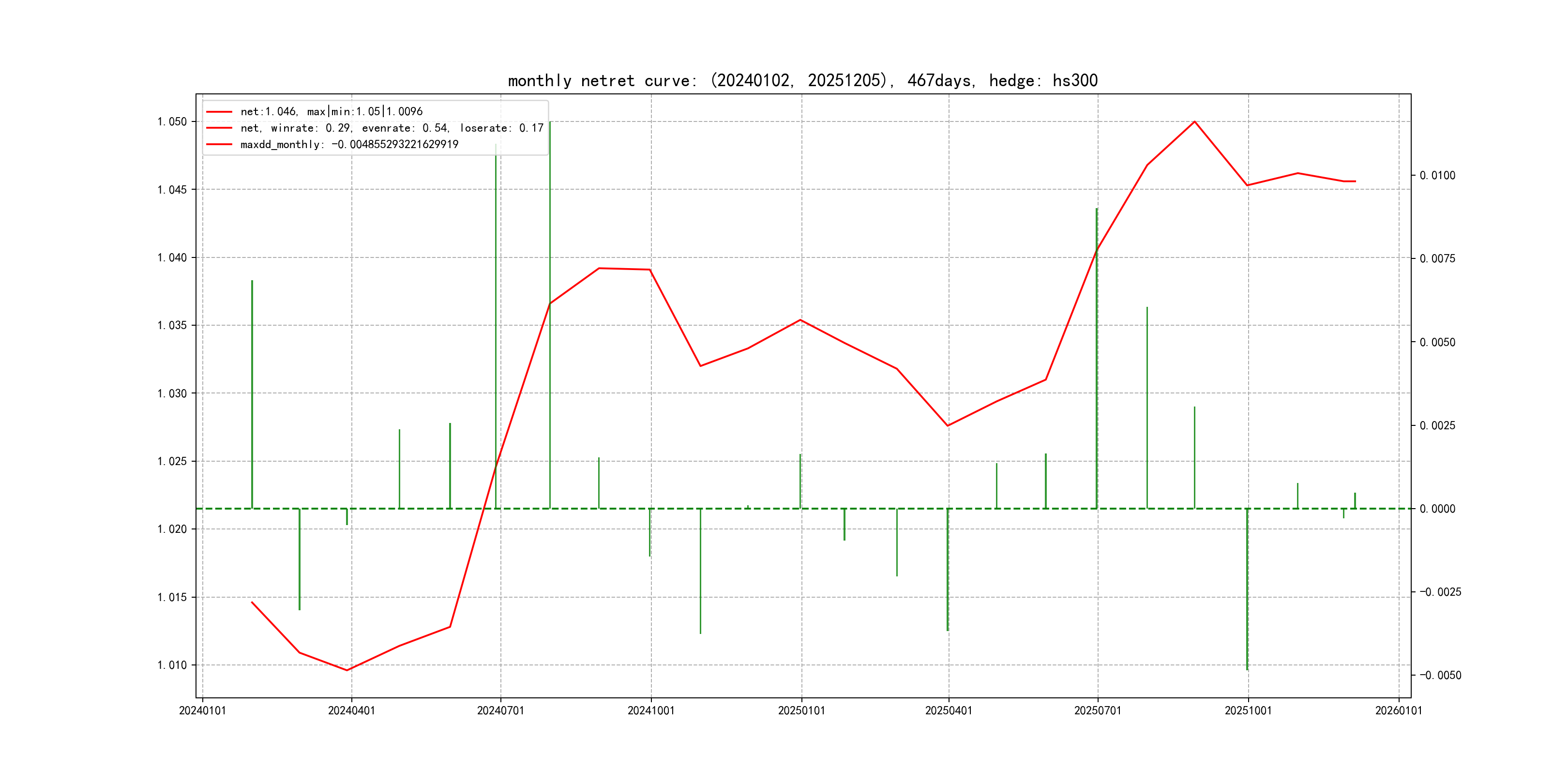The image size is (1568, 784).
Task: Click the -0.0050 right axis tick label
Action: coord(1440,675)
